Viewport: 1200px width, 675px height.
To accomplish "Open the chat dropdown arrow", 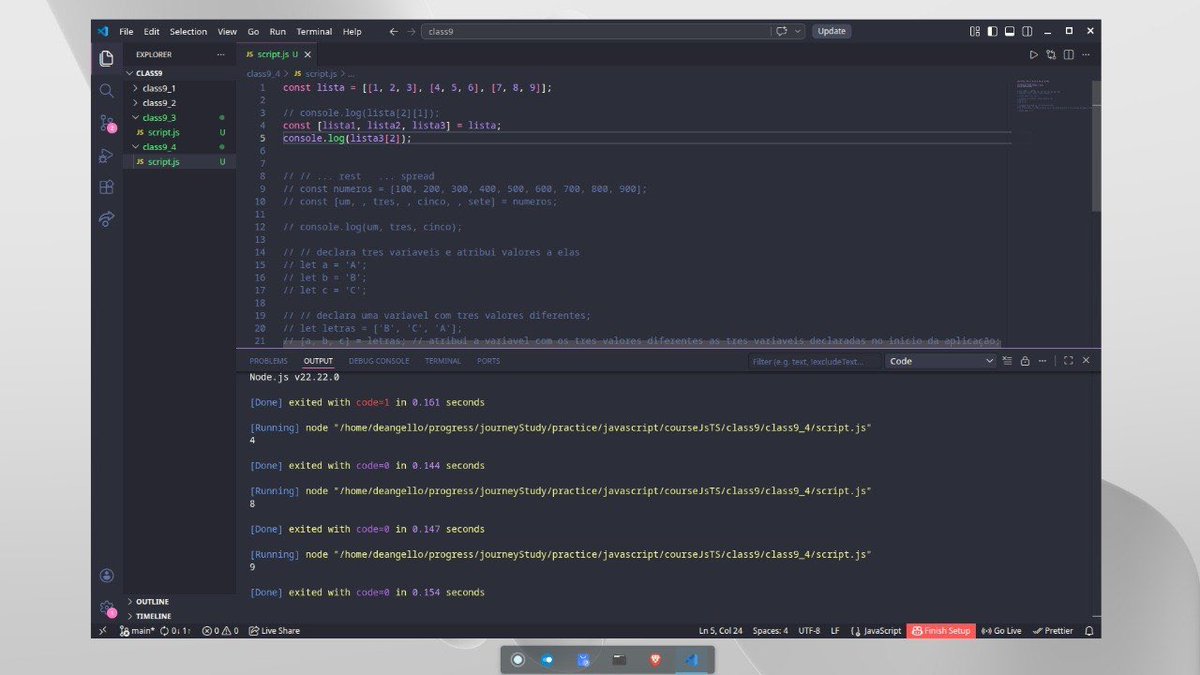I will 798,31.
